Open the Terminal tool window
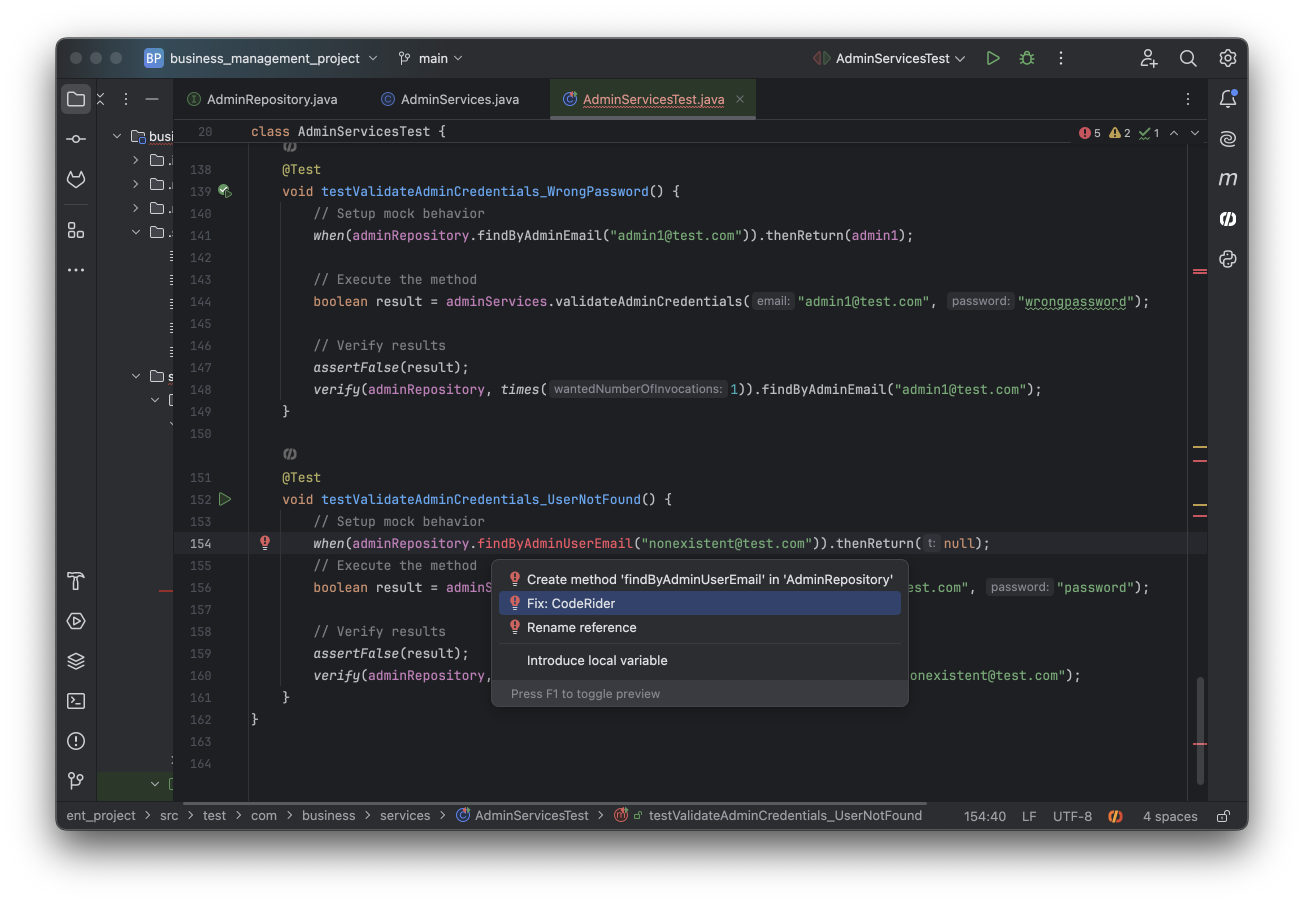 [x=76, y=701]
